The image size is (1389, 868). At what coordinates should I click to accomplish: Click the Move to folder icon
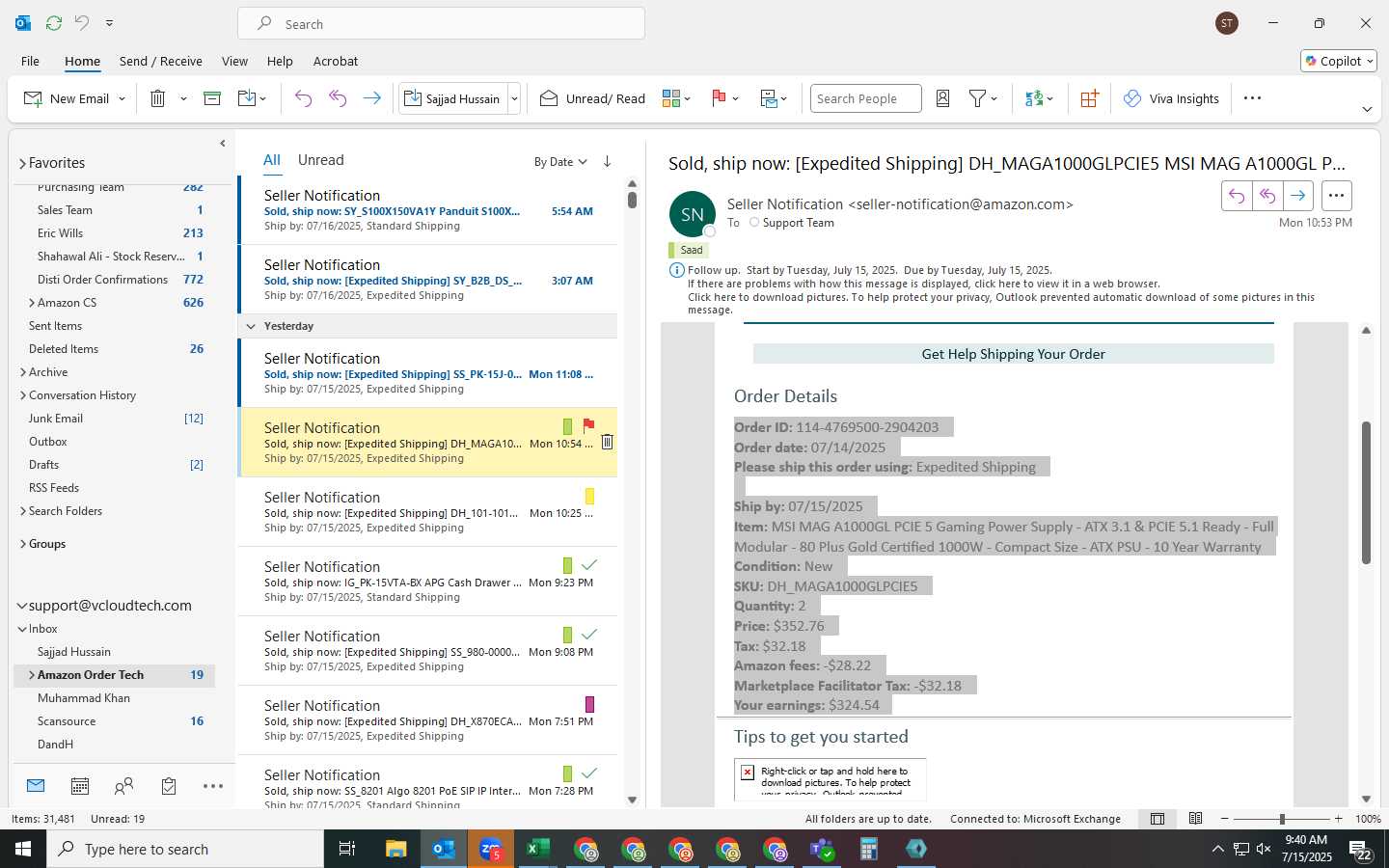tap(247, 98)
